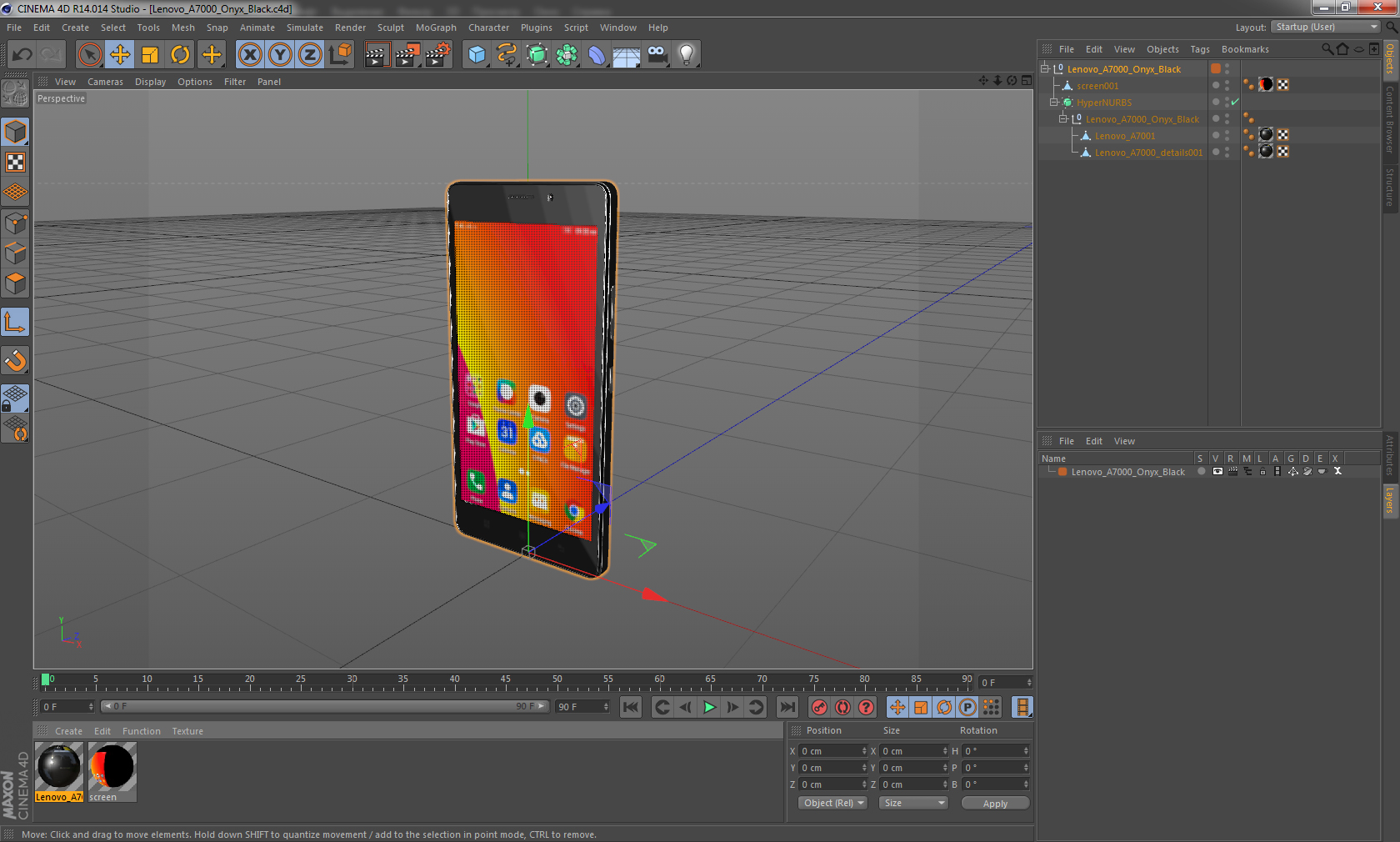
Task: Add camera object icon
Action: 657,55
